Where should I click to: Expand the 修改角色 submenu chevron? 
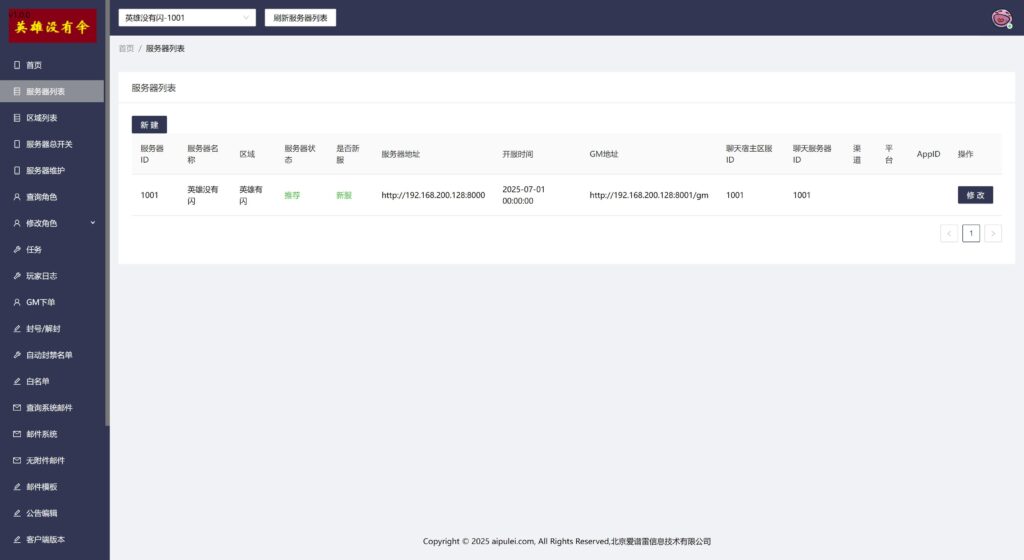[93, 223]
